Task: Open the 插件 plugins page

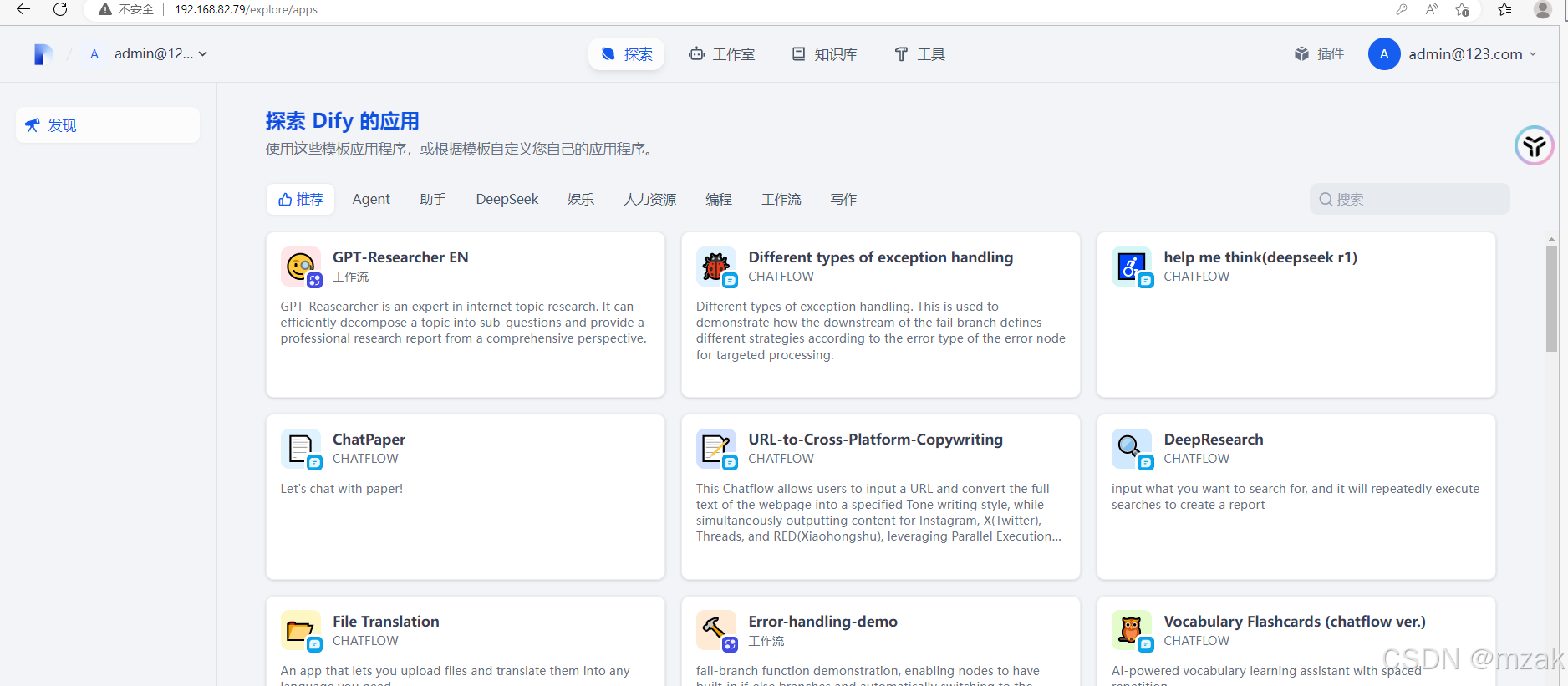Action: tap(1320, 54)
